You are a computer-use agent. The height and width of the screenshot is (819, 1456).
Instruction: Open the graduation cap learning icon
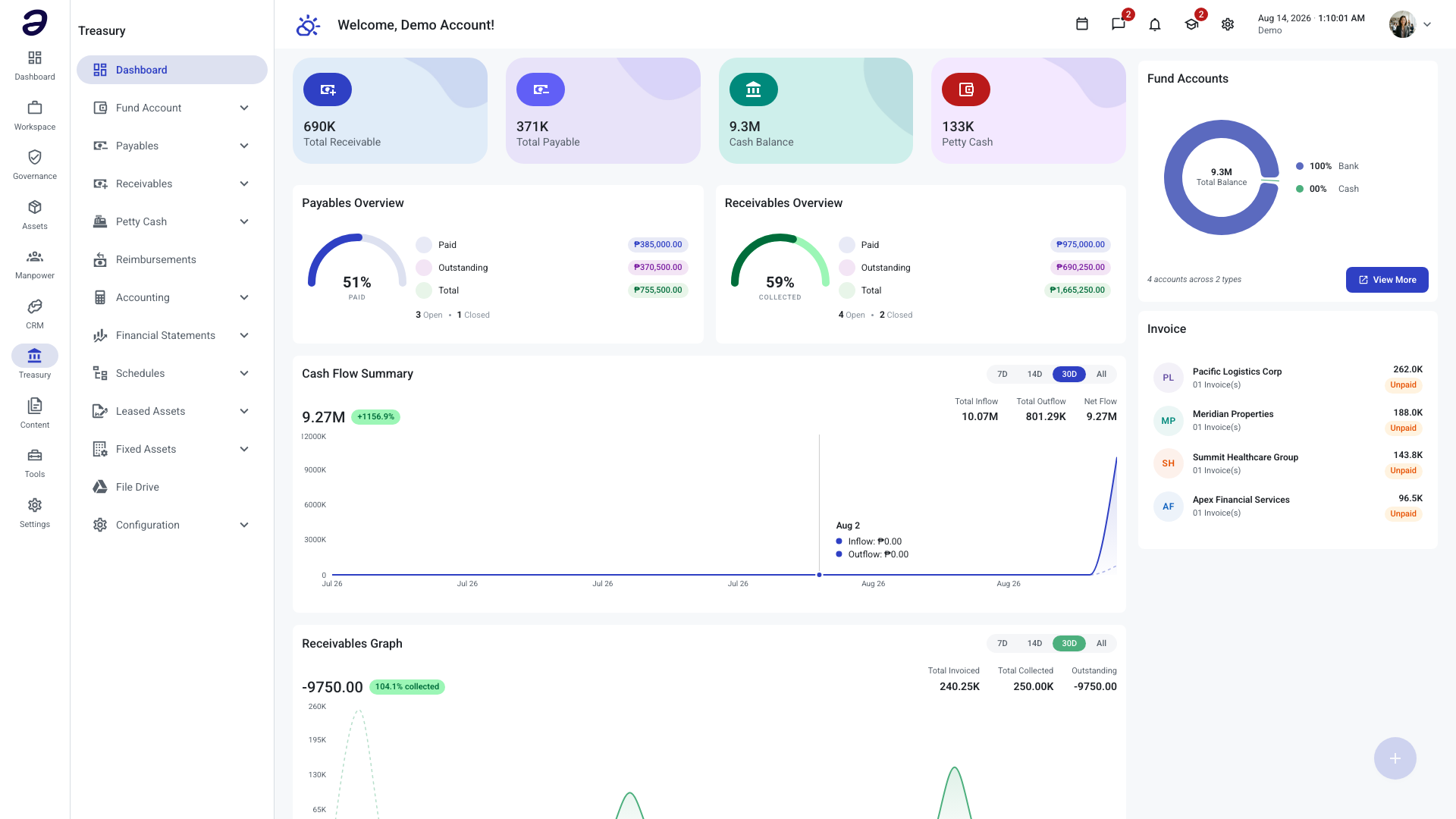[x=1191, y=24]
